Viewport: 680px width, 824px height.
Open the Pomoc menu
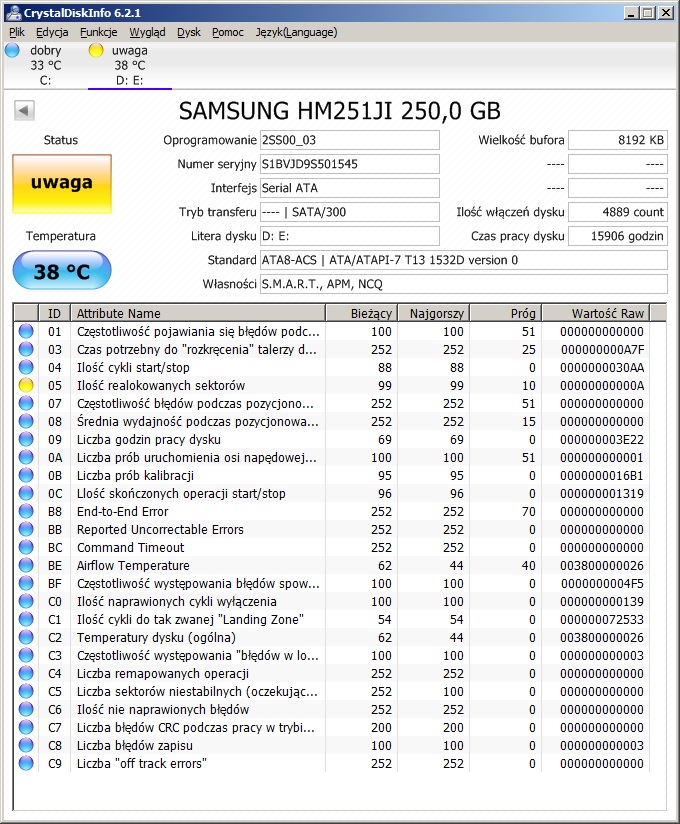[228, 33]
